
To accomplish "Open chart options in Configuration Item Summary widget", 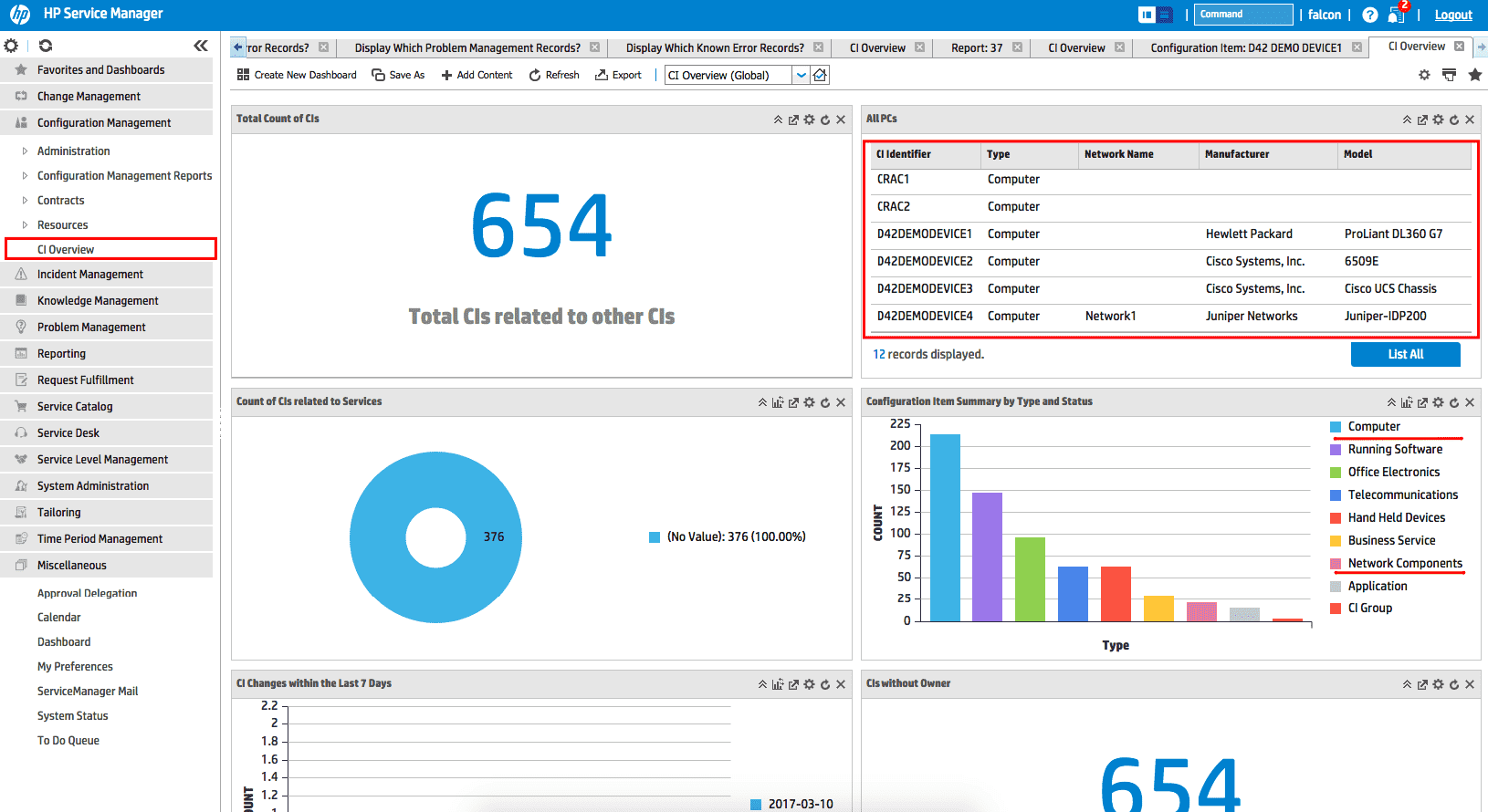I will (x=1407, y=402).
